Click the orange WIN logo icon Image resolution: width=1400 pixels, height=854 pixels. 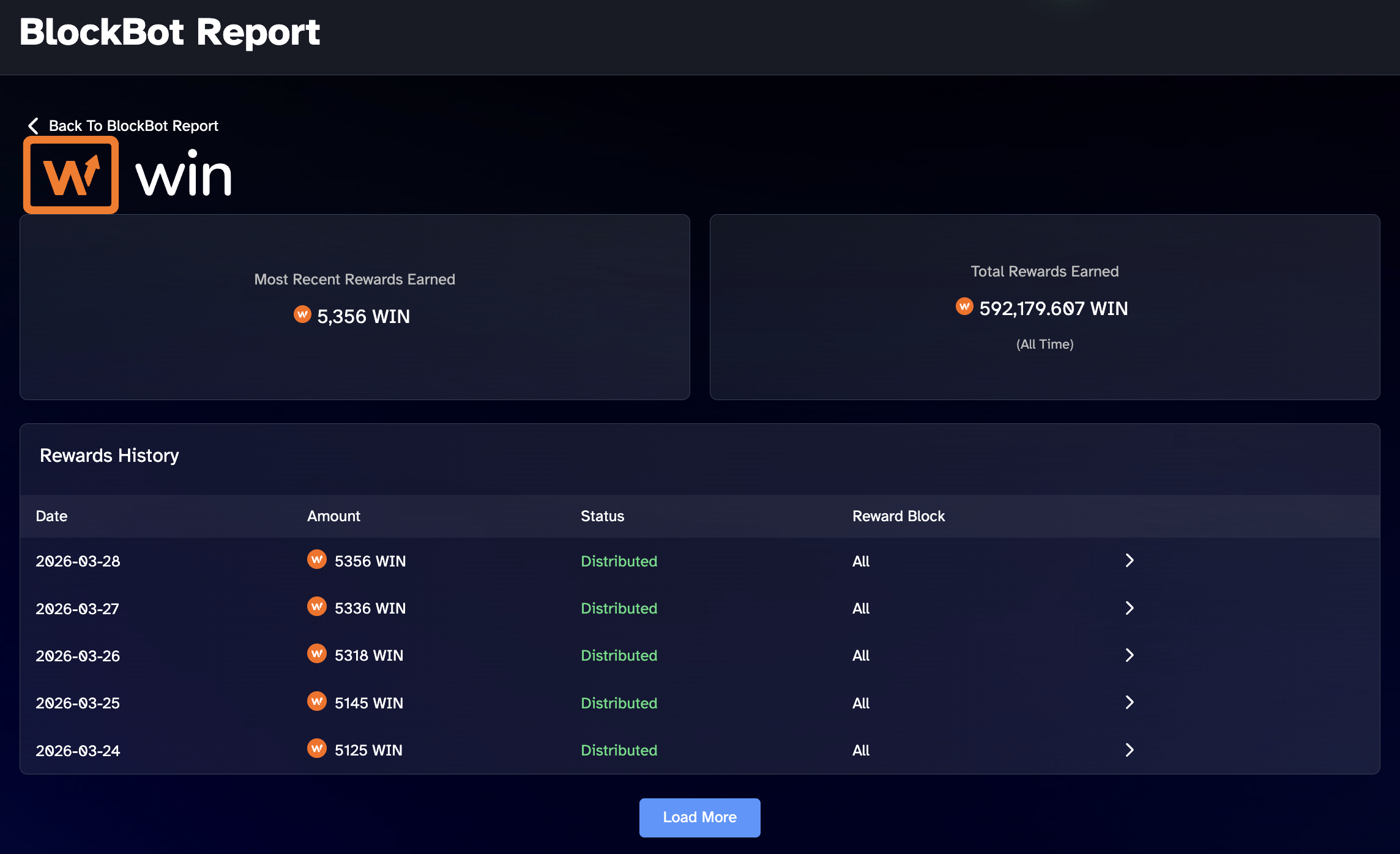pyautogui.click(x=71, y=175)
